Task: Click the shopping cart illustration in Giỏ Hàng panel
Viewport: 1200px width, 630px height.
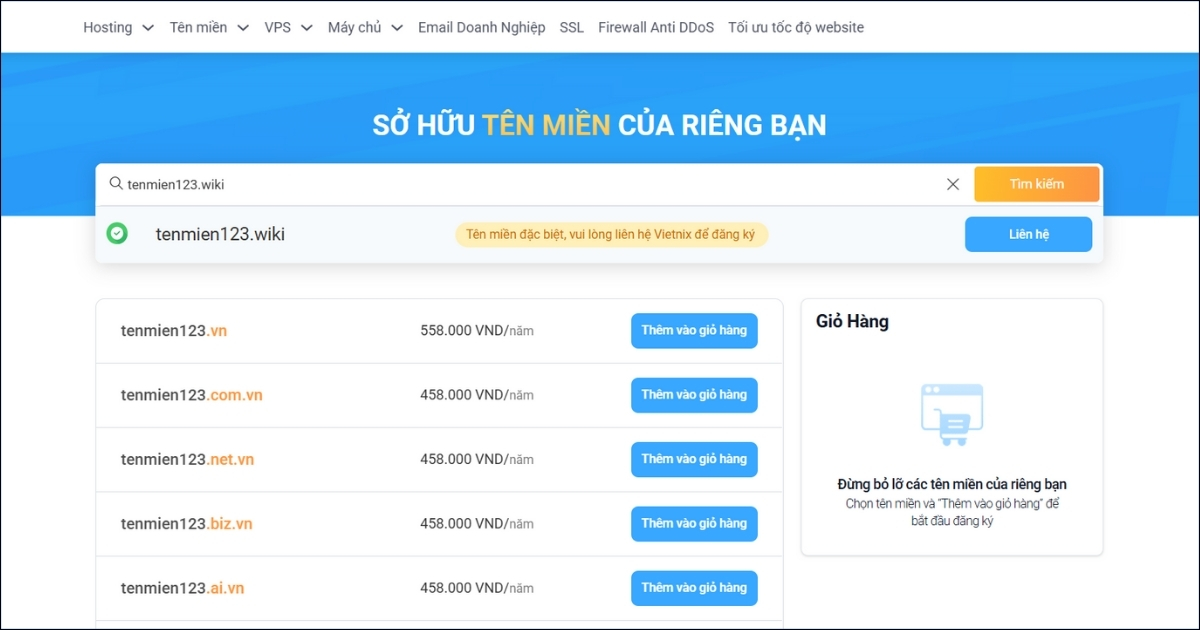Action: point(951,414)
